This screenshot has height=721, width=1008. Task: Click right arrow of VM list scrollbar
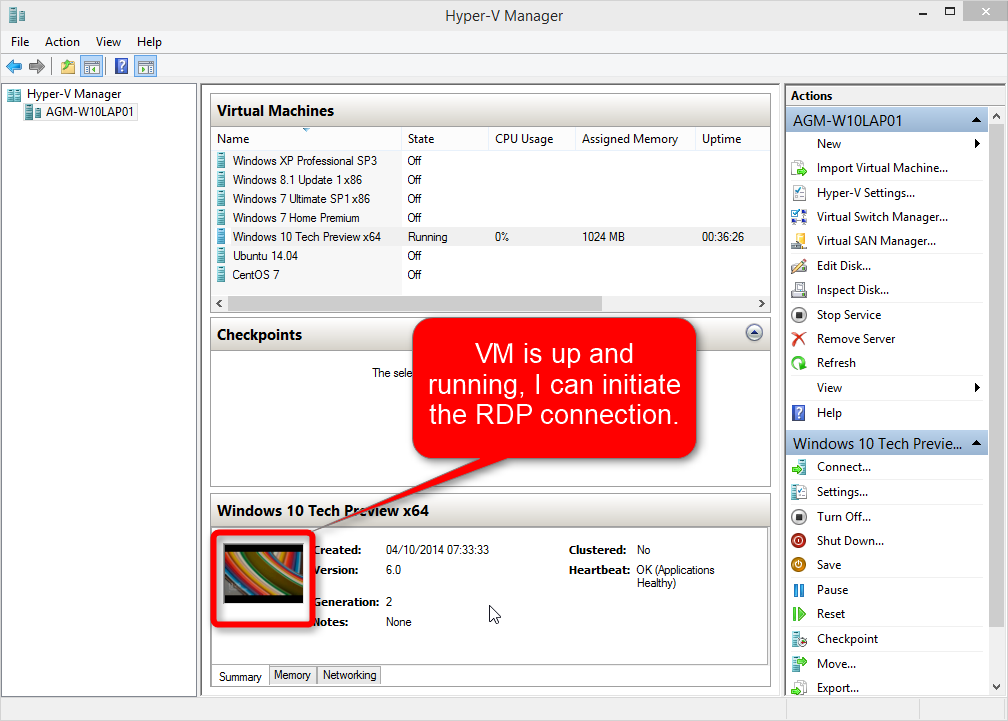pyautogui.click(x=762, y=303)
